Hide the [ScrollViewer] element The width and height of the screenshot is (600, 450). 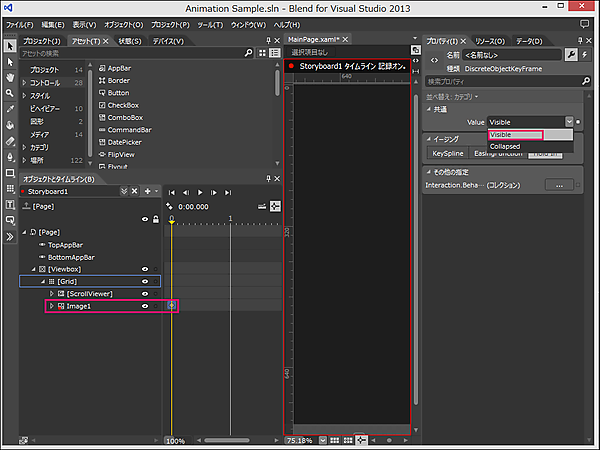coord(145,294)
